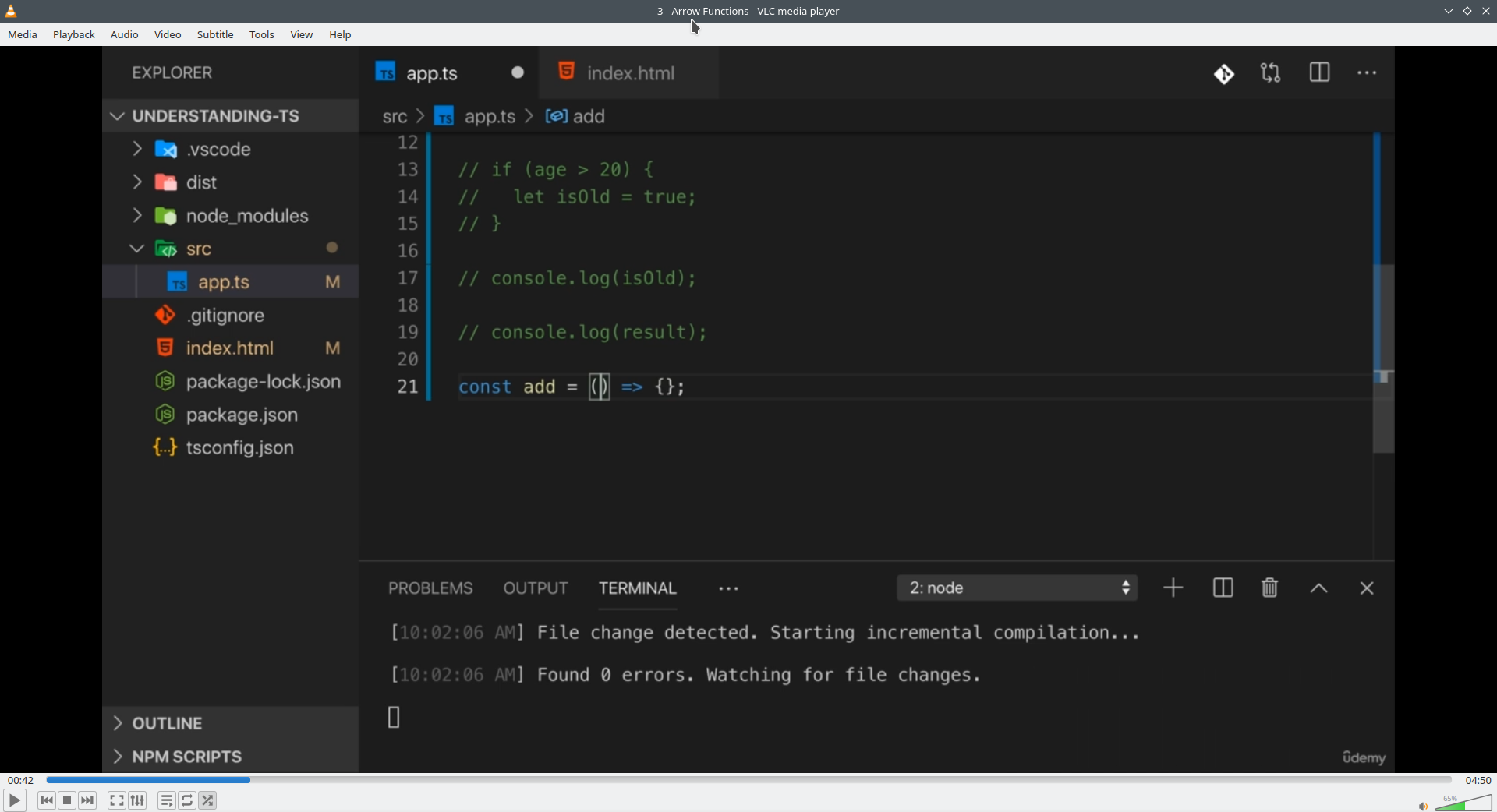This screenshot has height=812, width=1497.
Task: Click the source control diamond icon in editor toolbar
Action: [x=1224, y=73]
